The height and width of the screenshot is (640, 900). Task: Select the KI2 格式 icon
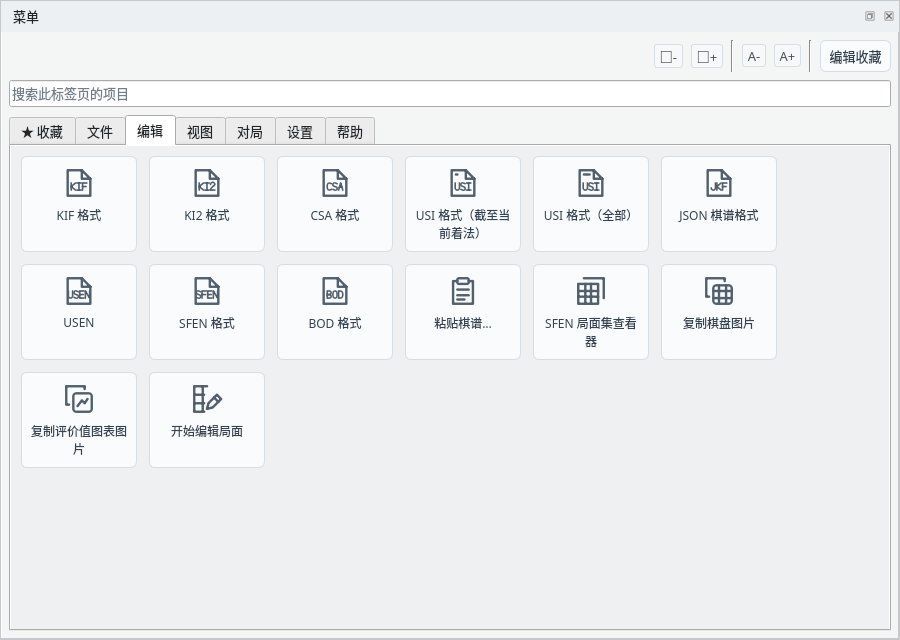click(207, 183)
